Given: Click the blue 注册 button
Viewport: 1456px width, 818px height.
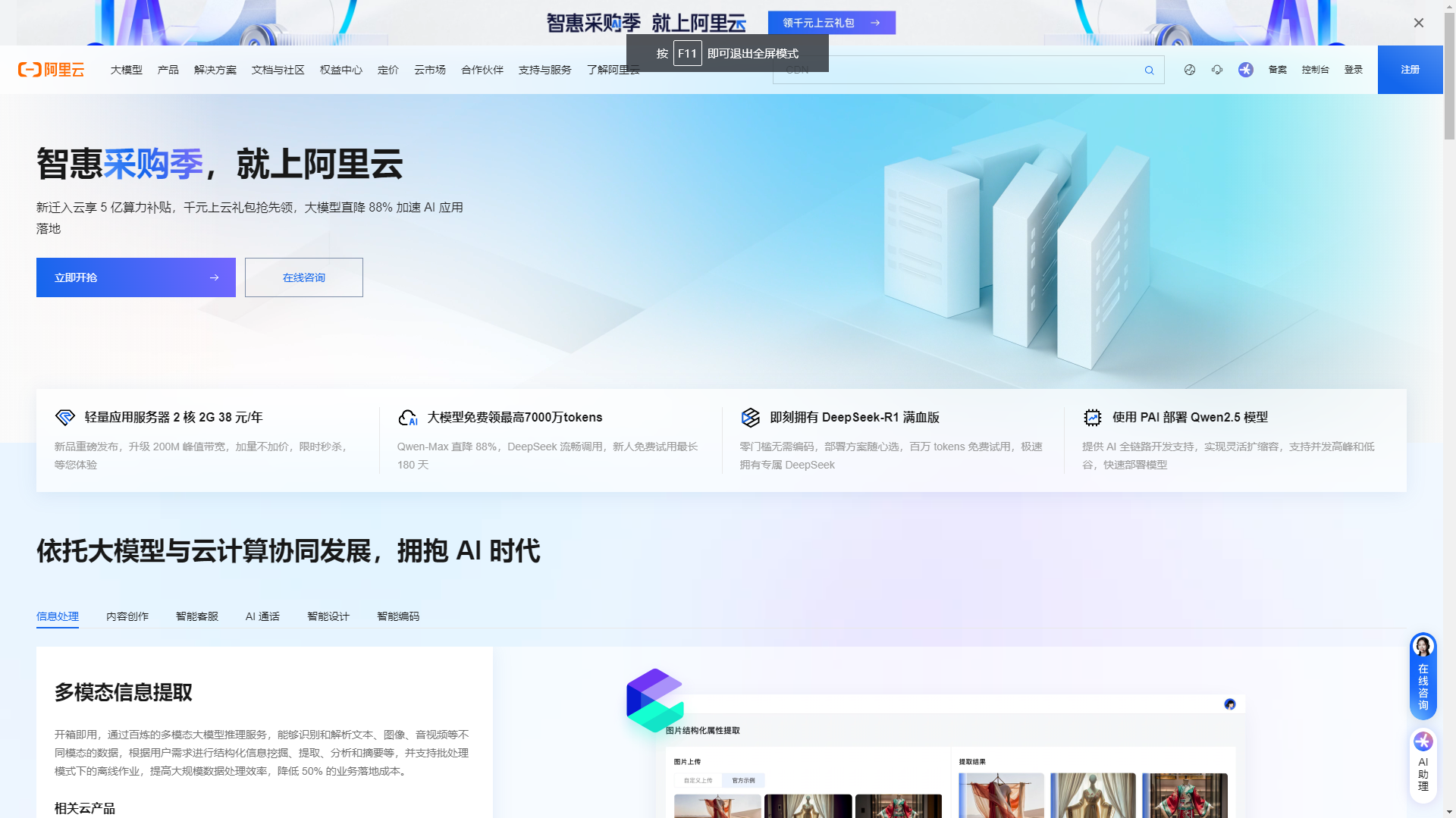Looking at the screenshot, I should (x=1410, y=70).
